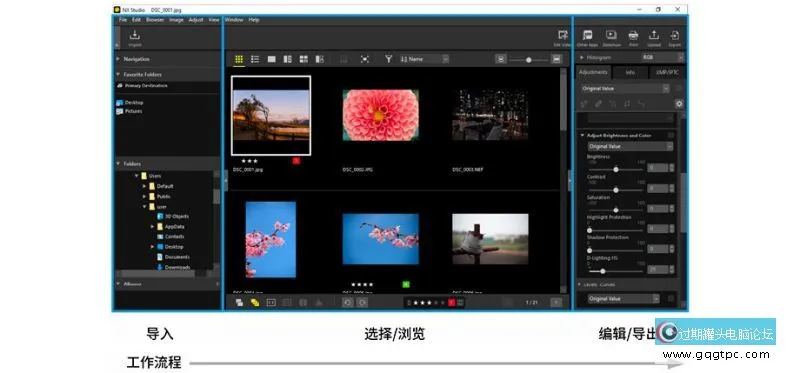Click the 1:1 zoom icon in bottom toolbar

(x=271, y=303)
